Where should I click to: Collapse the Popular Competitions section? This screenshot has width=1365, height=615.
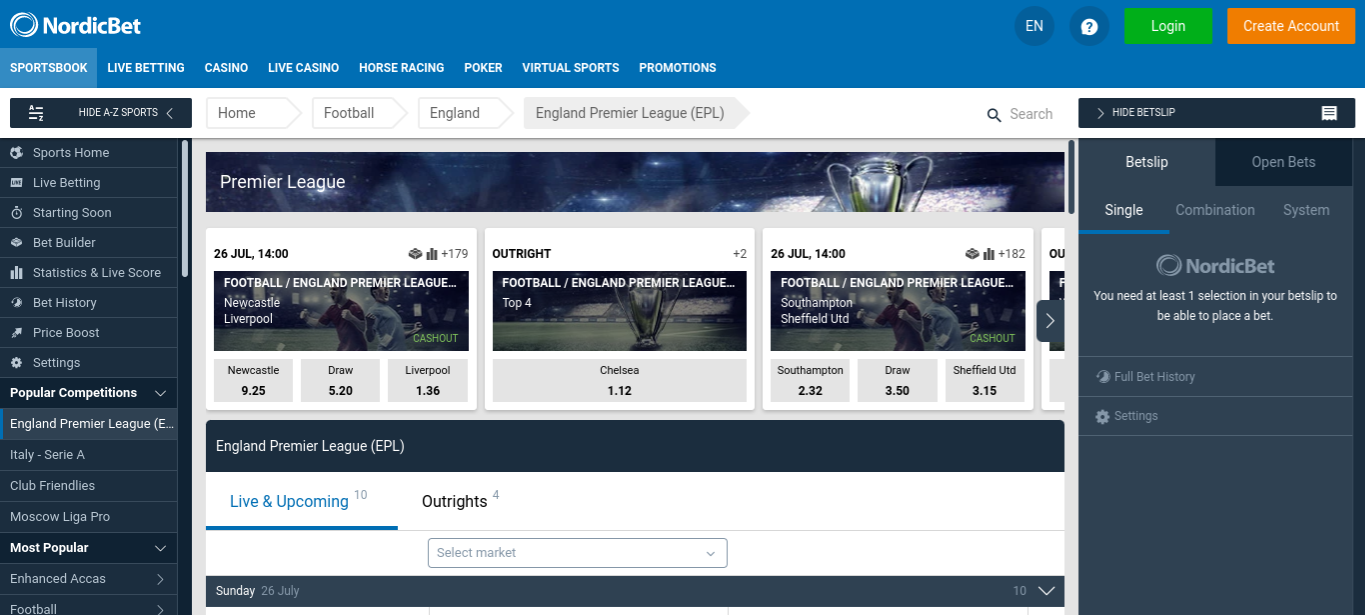(160, 393)
